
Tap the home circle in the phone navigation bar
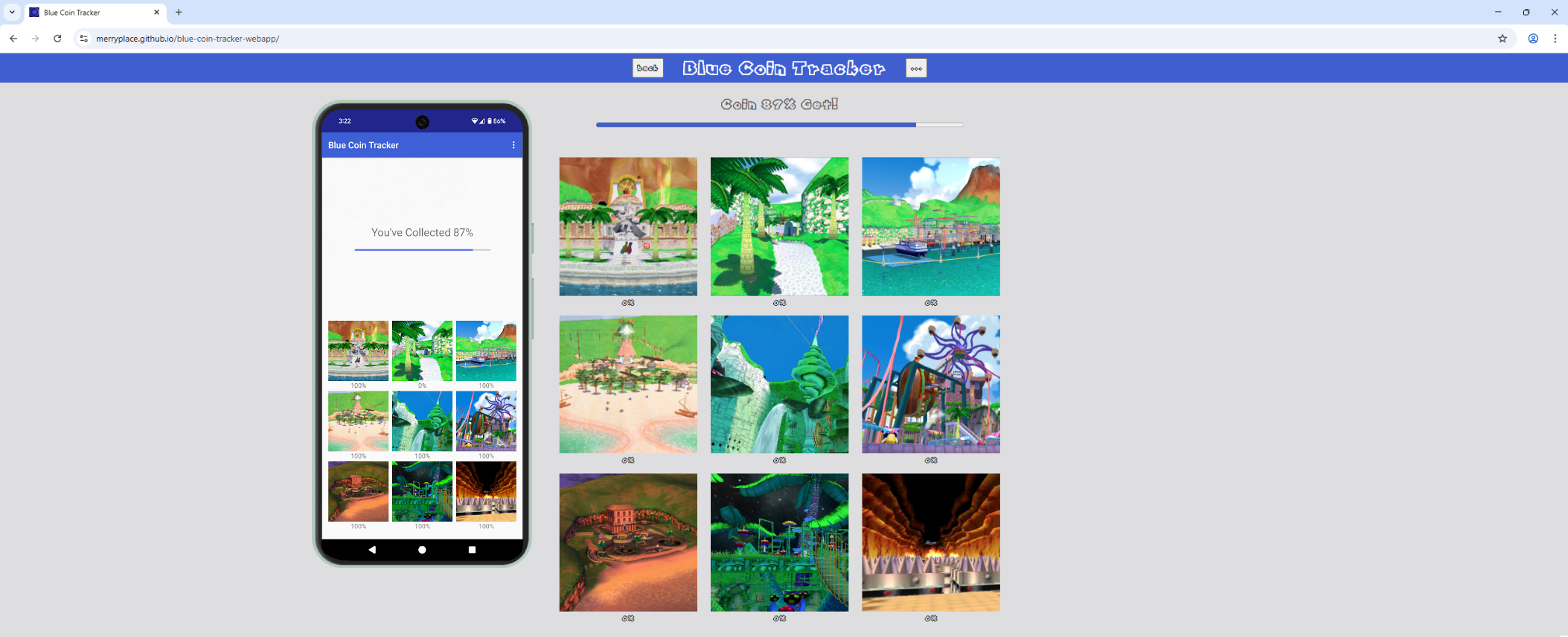point(422,550)
